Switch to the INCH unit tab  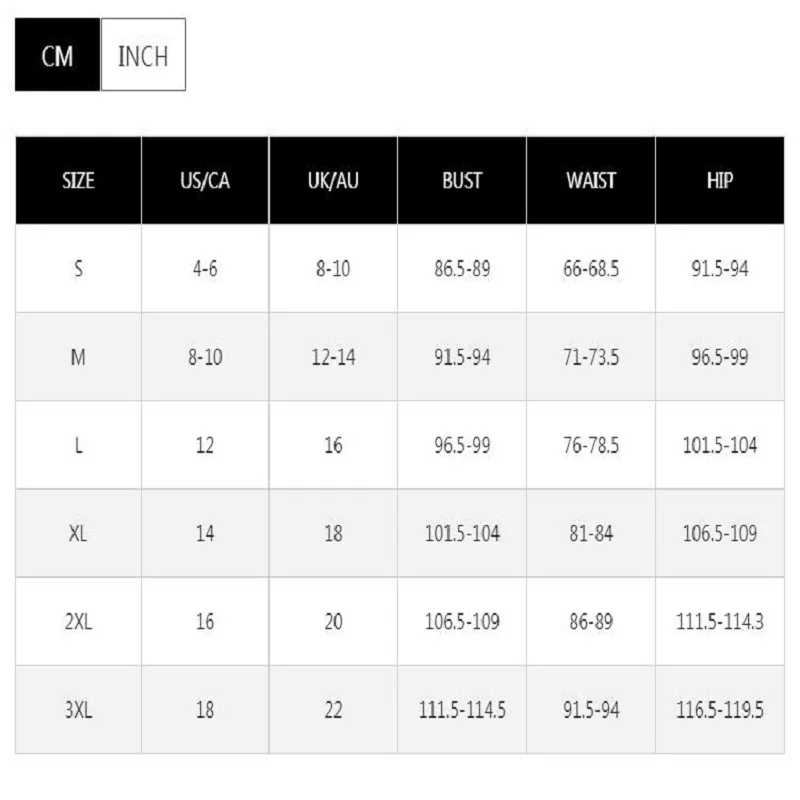point(143,55)
